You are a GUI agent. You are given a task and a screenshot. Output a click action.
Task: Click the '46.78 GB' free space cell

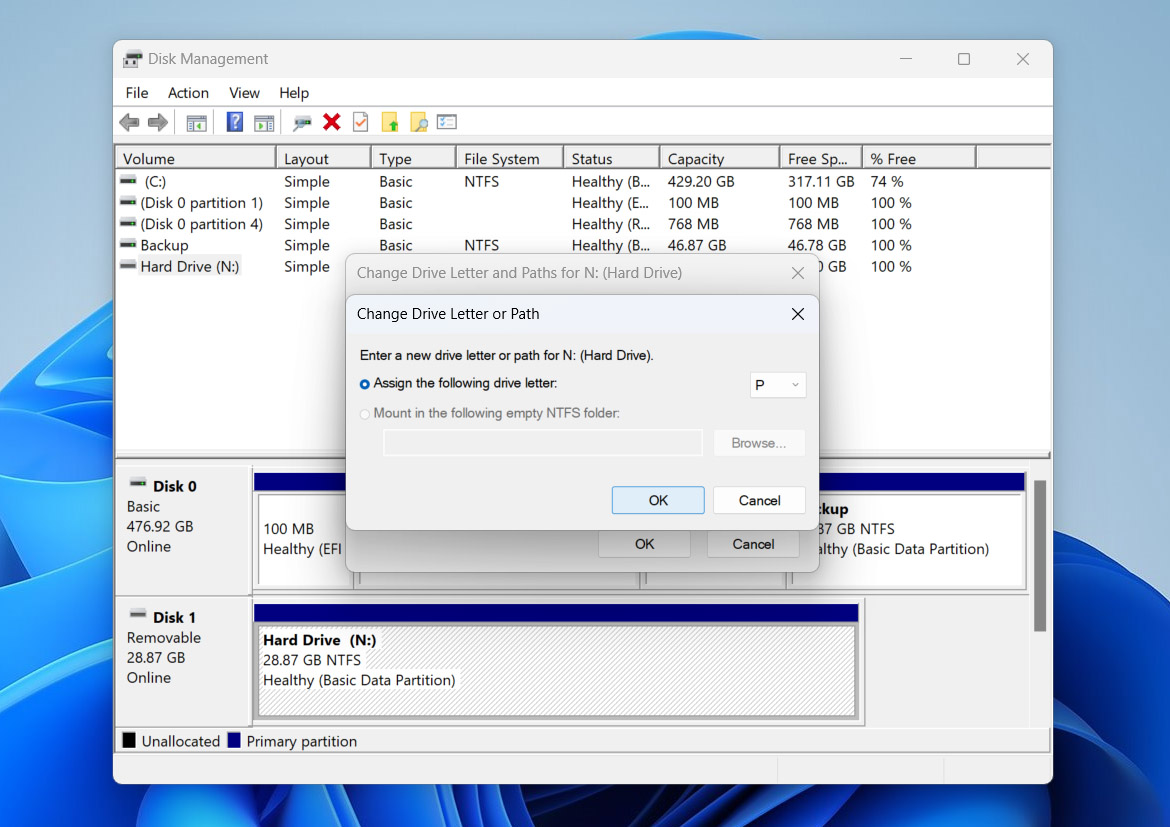(817, 246)
